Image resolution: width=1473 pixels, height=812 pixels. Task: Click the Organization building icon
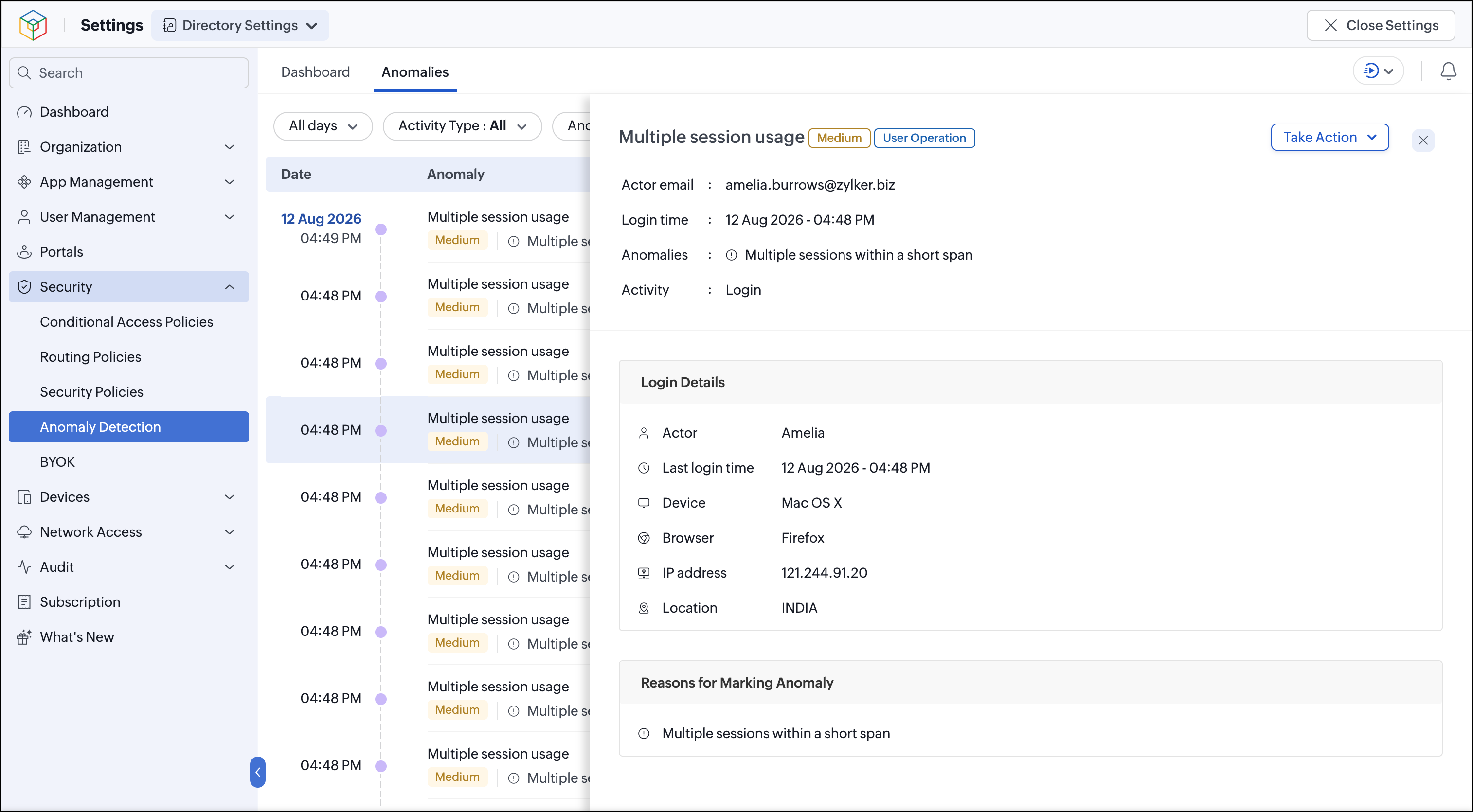click(x=24, y=147)
